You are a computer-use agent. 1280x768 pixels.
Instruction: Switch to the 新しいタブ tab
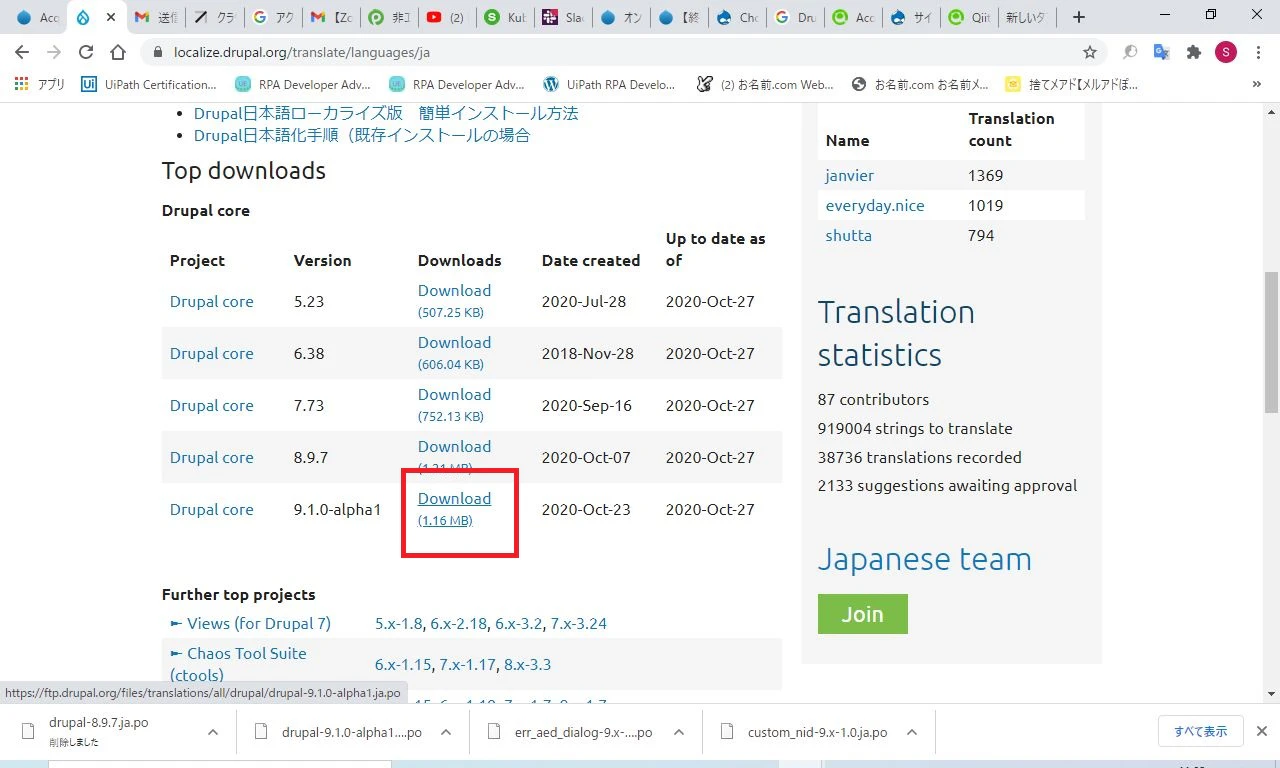coord(1026,17)
